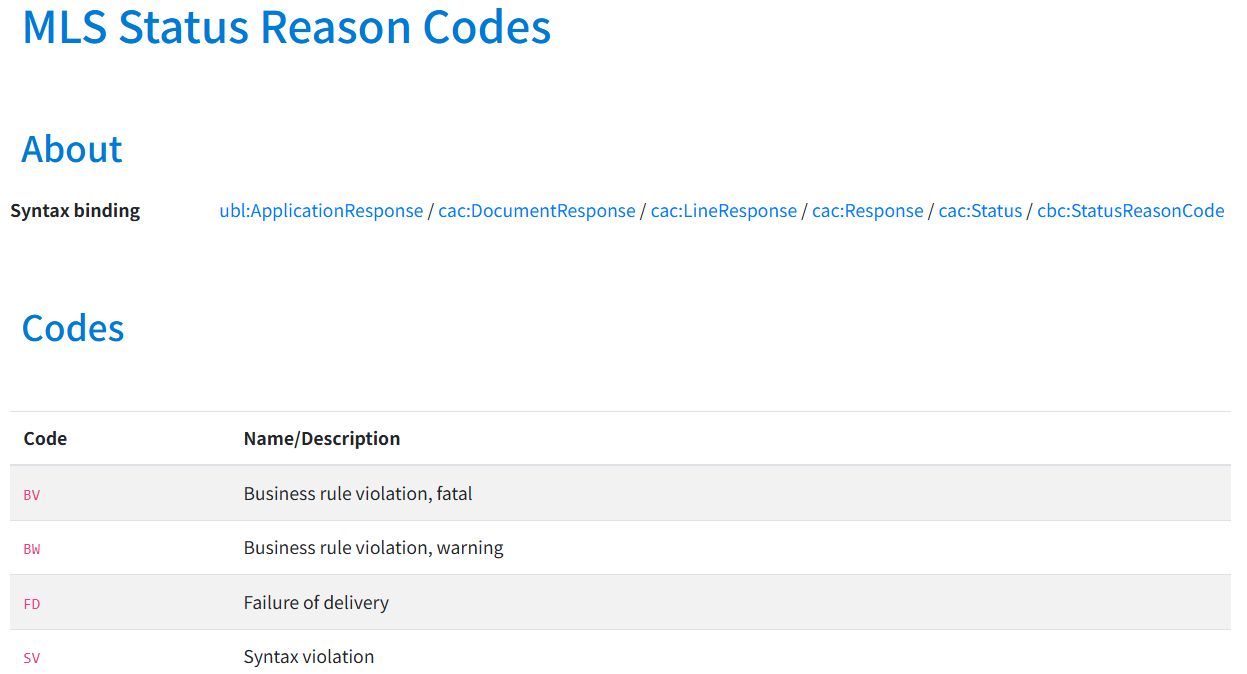Select the BV code cell

click(x=32, y=494)
